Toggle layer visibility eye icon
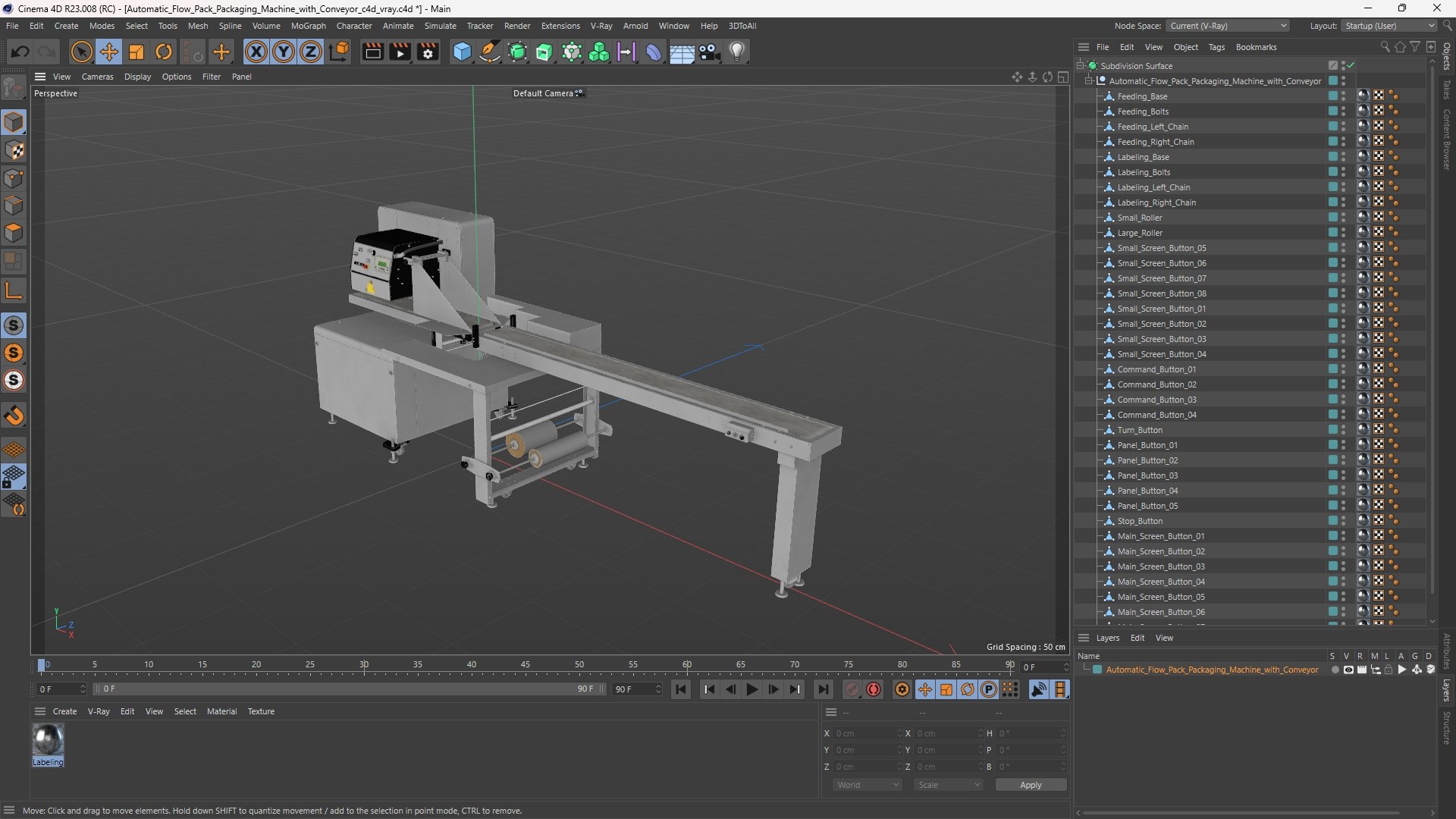The height and width of the screenshot is (819, 1456). pyautogui.click(x=1348, y=670)
